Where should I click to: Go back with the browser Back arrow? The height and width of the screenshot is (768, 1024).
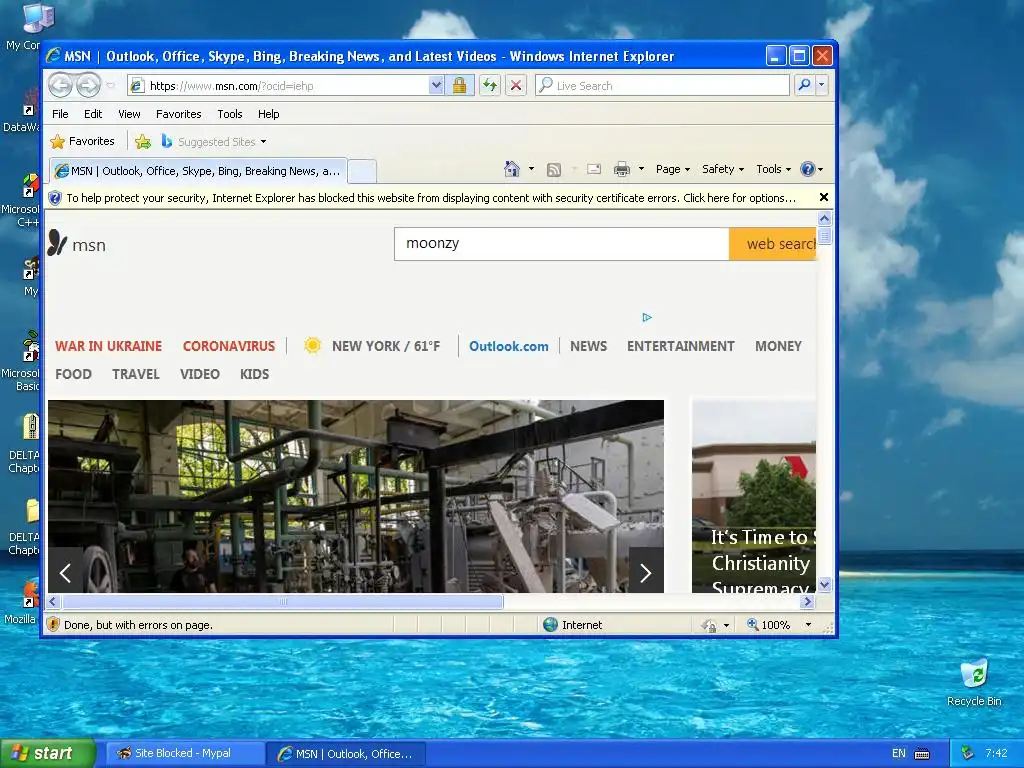tap(61, 85)
